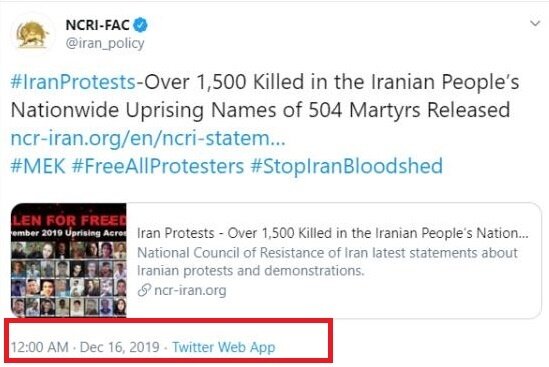The image size is (549, 367).
Task: Click the tweet text about 1,500 killed
Action: coord(265,96)
